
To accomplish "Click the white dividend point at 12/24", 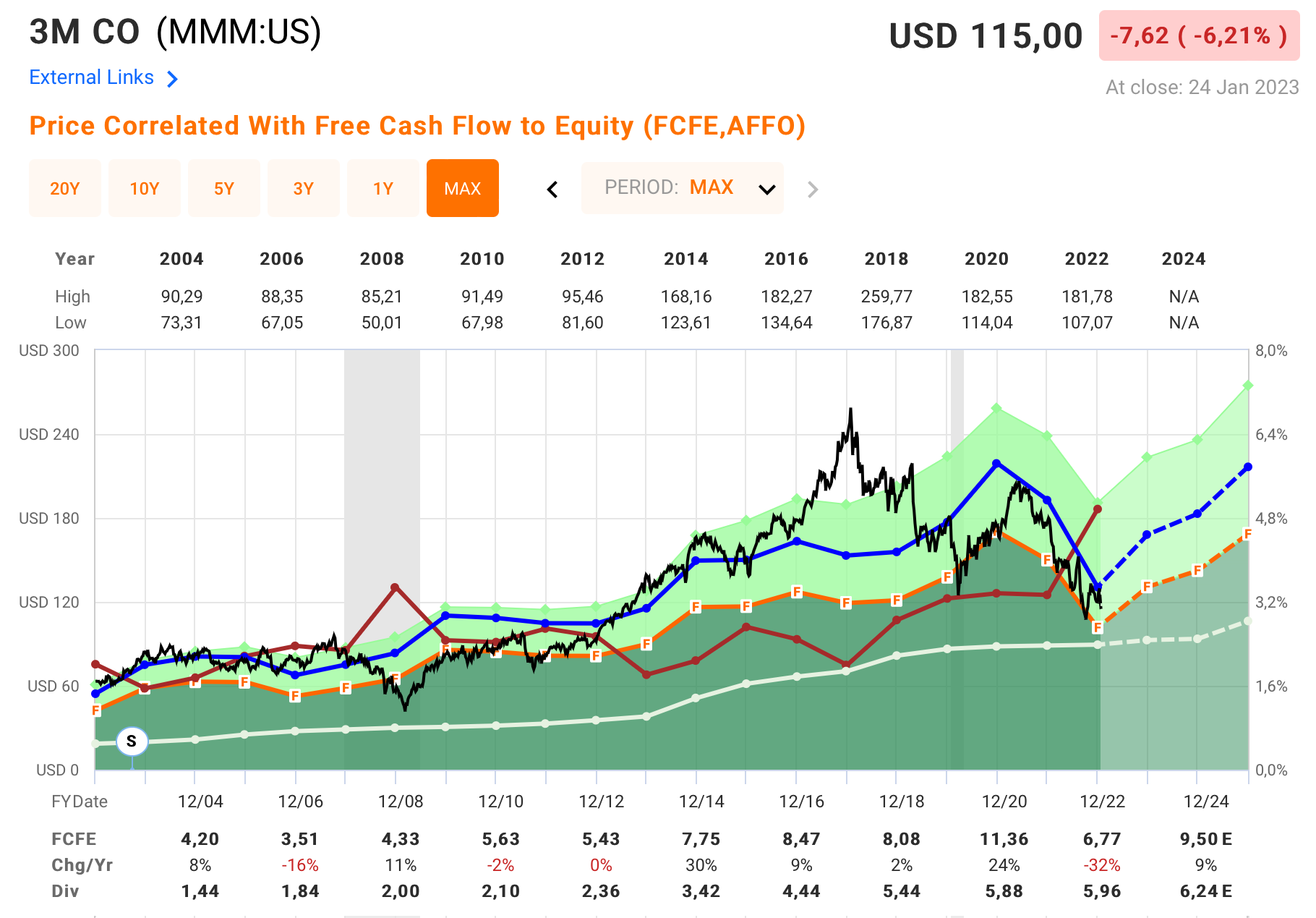I will (x=1197, y=639).
